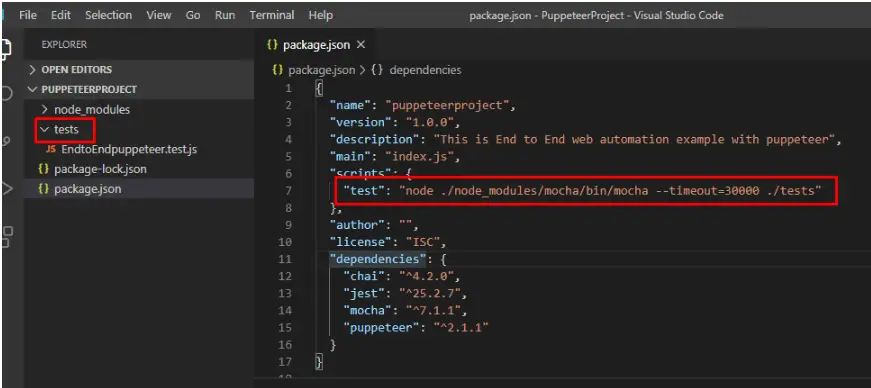871x388 pixels.
Task: Click the "license" key
Action: coord(360,242)
